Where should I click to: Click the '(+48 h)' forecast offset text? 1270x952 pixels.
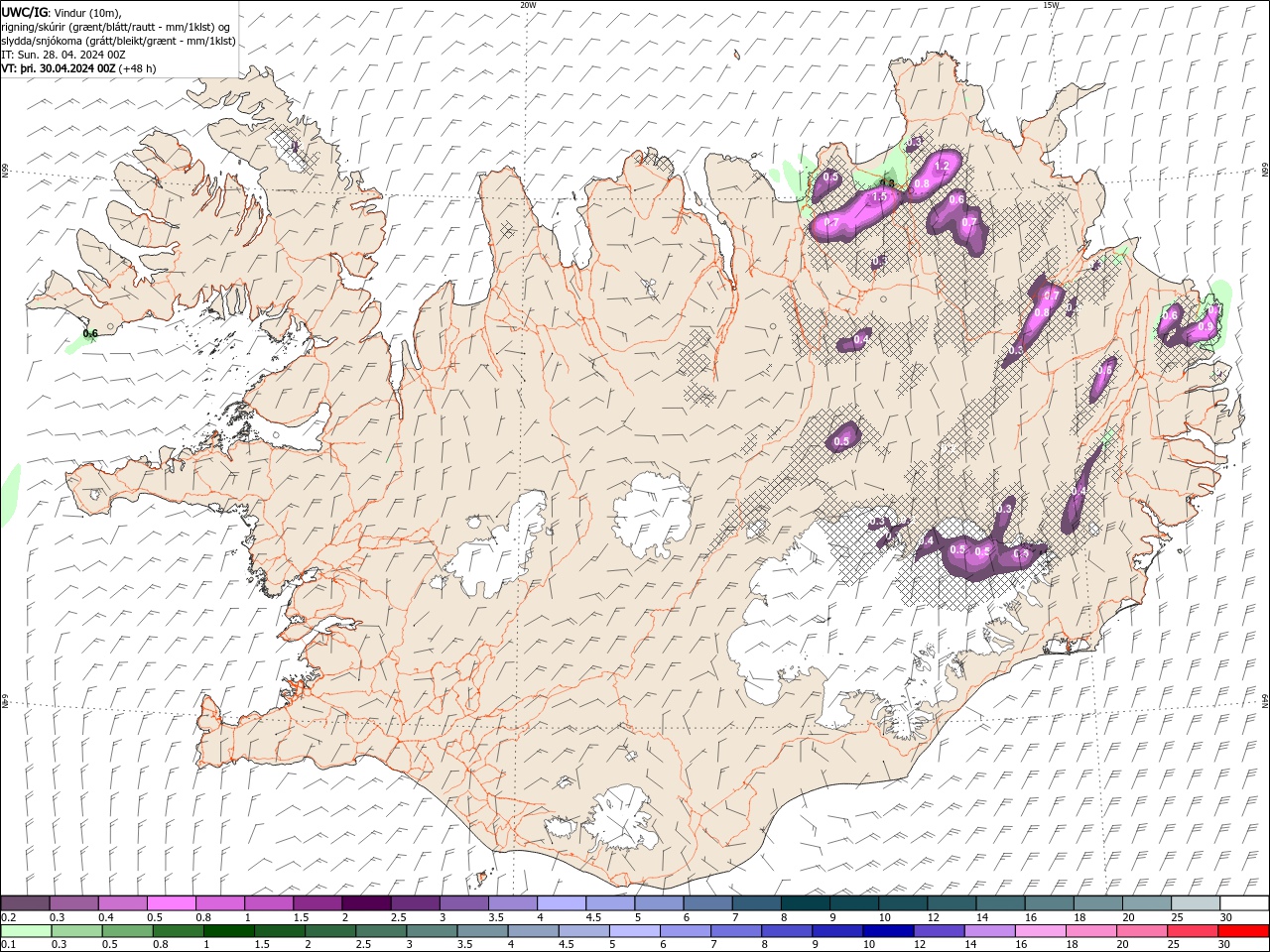tap(137, 68)
